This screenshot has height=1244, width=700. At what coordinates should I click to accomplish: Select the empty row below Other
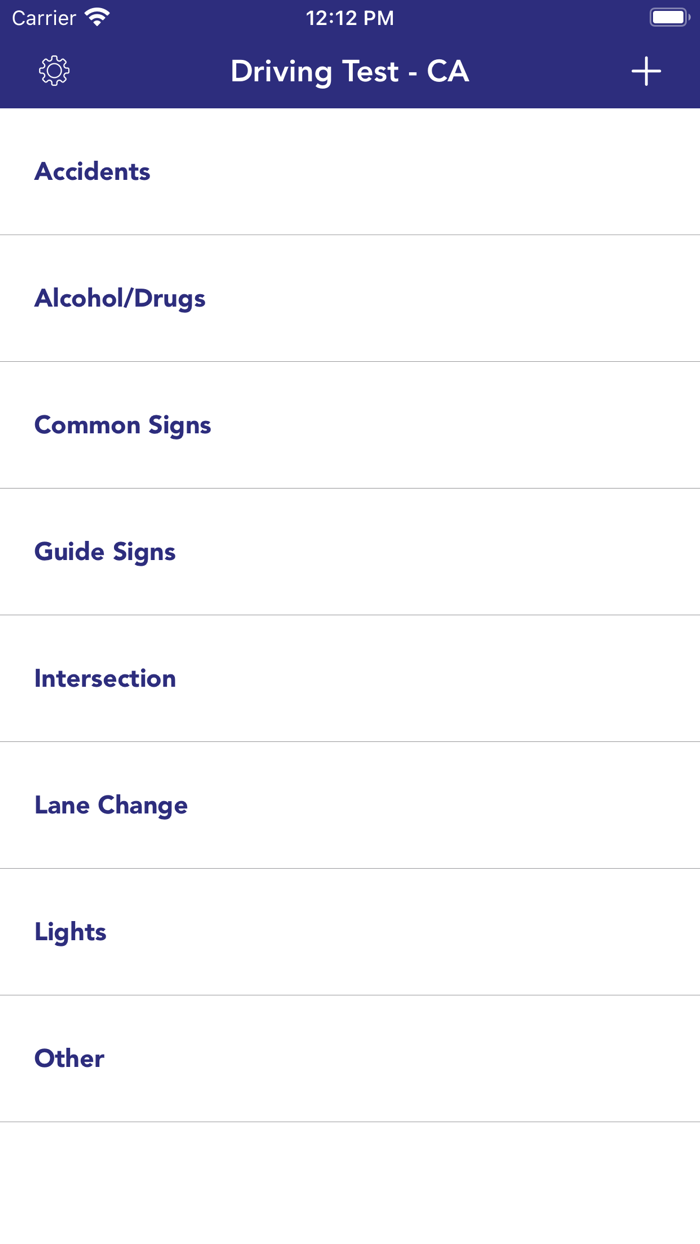click(x=350, y=1180)
